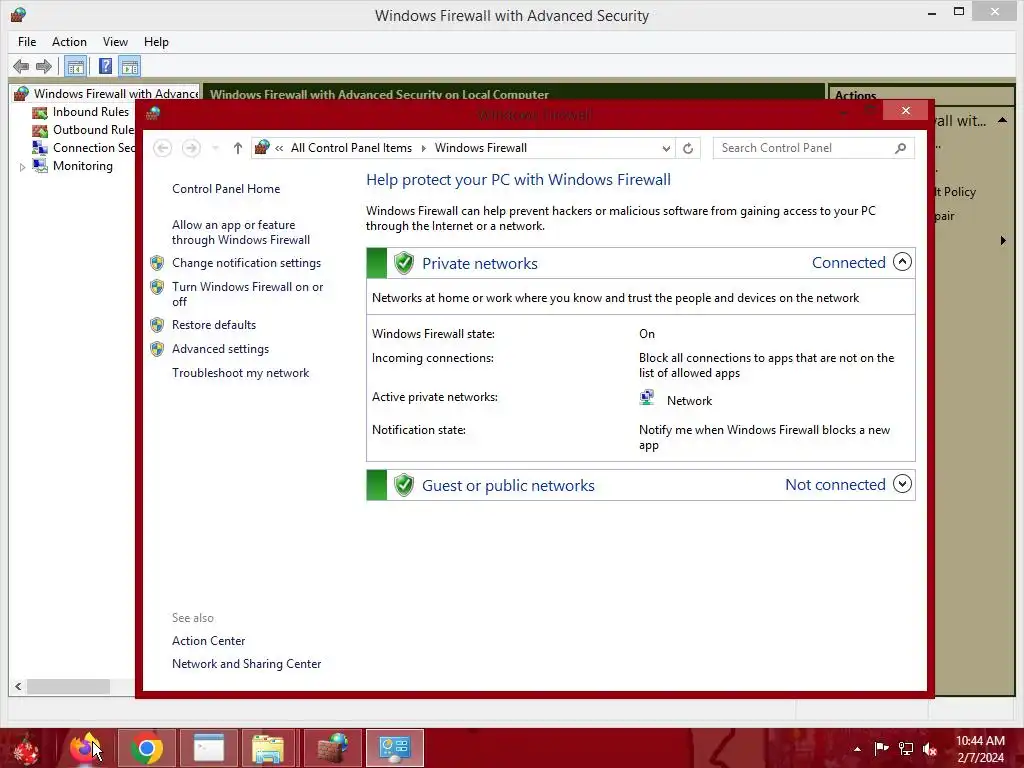Screen dimensions: 1024x768
Task: Open the View menu
Action: tap(115, 42)
